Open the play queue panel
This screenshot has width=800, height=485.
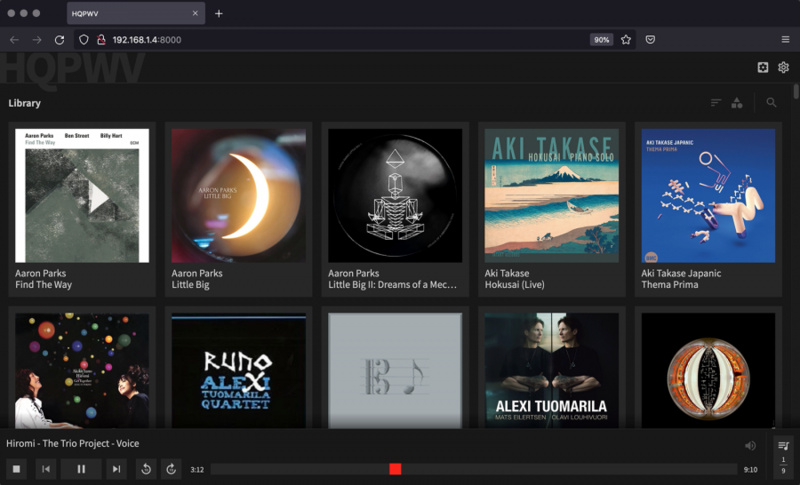[x=783, y=446]
